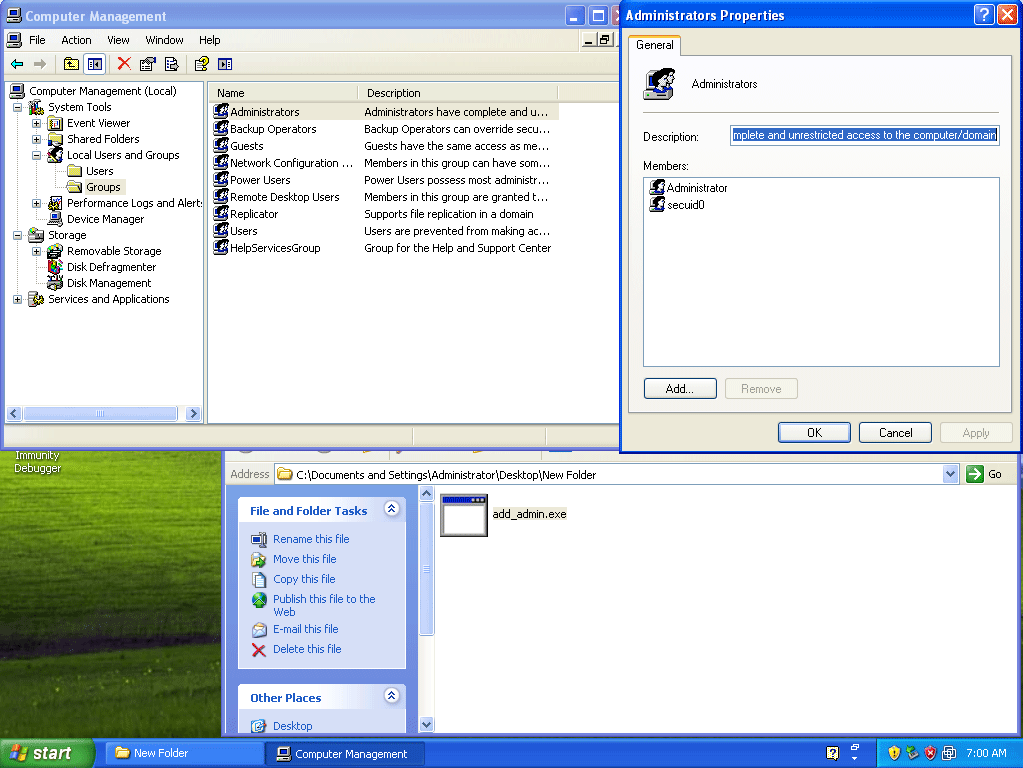Collapse the File and Folder Tasks panel
This screenshot has width=1023, height=768.
tap(391, 509)
